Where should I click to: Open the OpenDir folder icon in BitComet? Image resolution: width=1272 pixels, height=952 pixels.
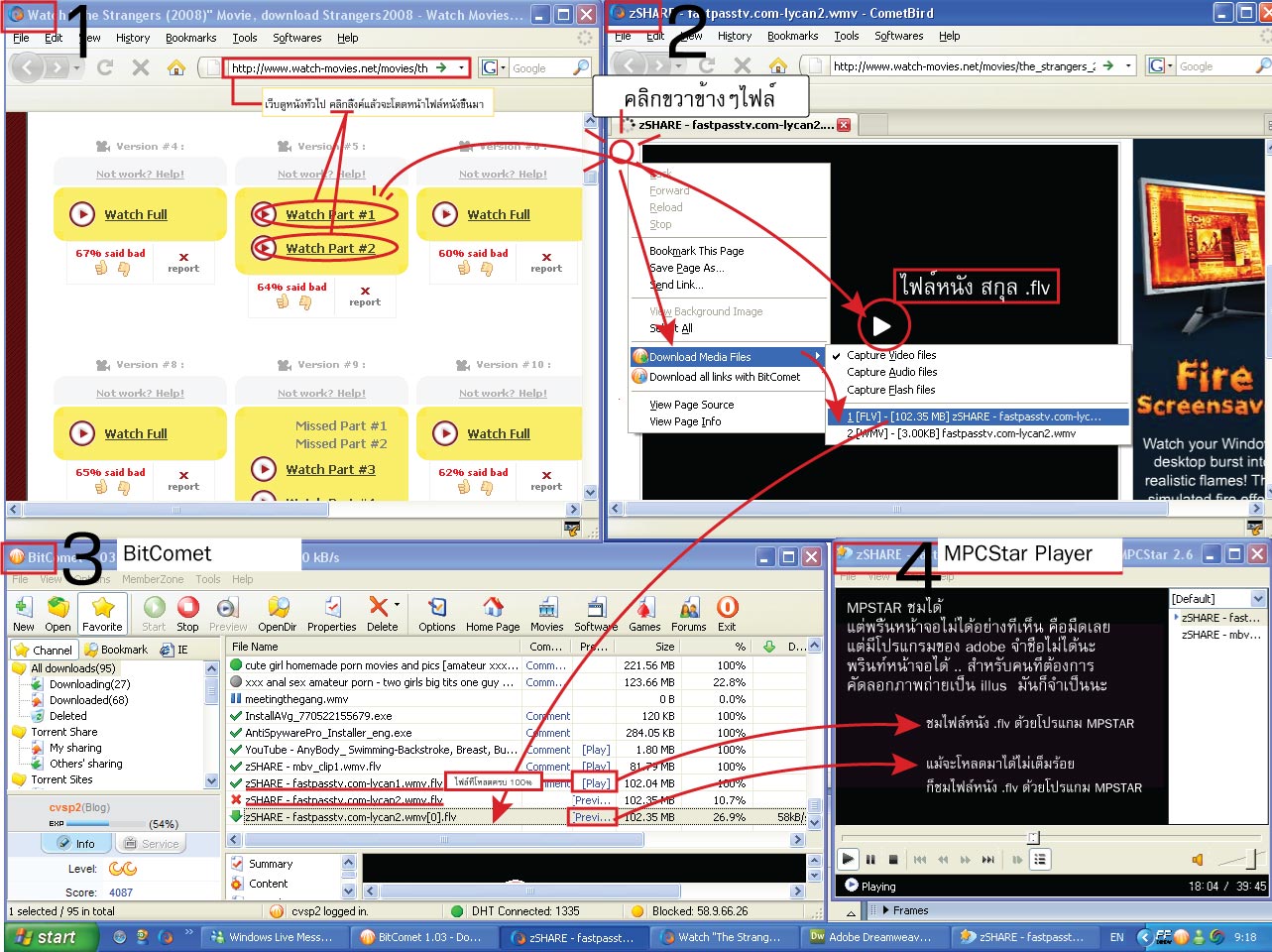(279, 607)
